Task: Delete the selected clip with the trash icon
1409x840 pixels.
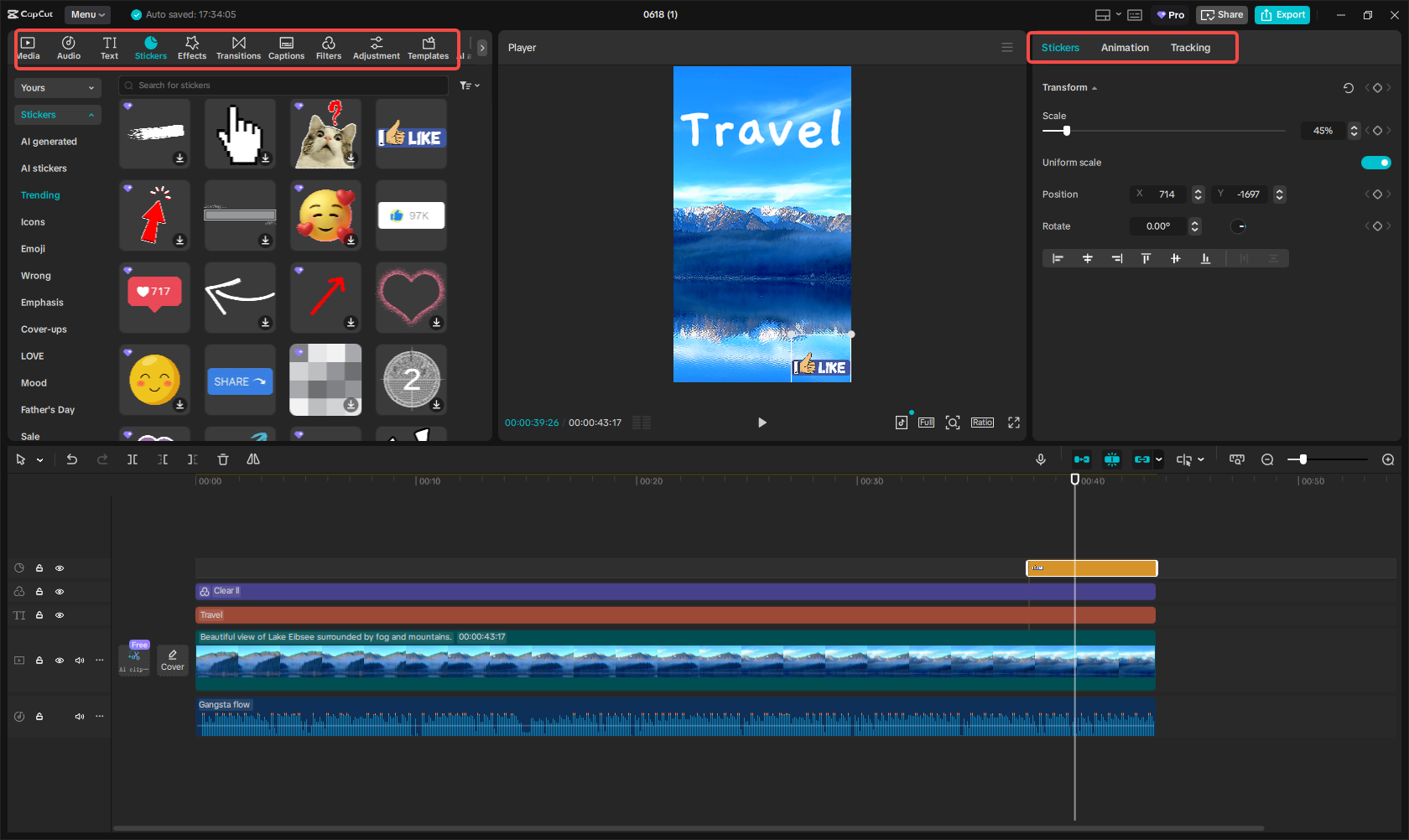Action: tap(222, 459)
